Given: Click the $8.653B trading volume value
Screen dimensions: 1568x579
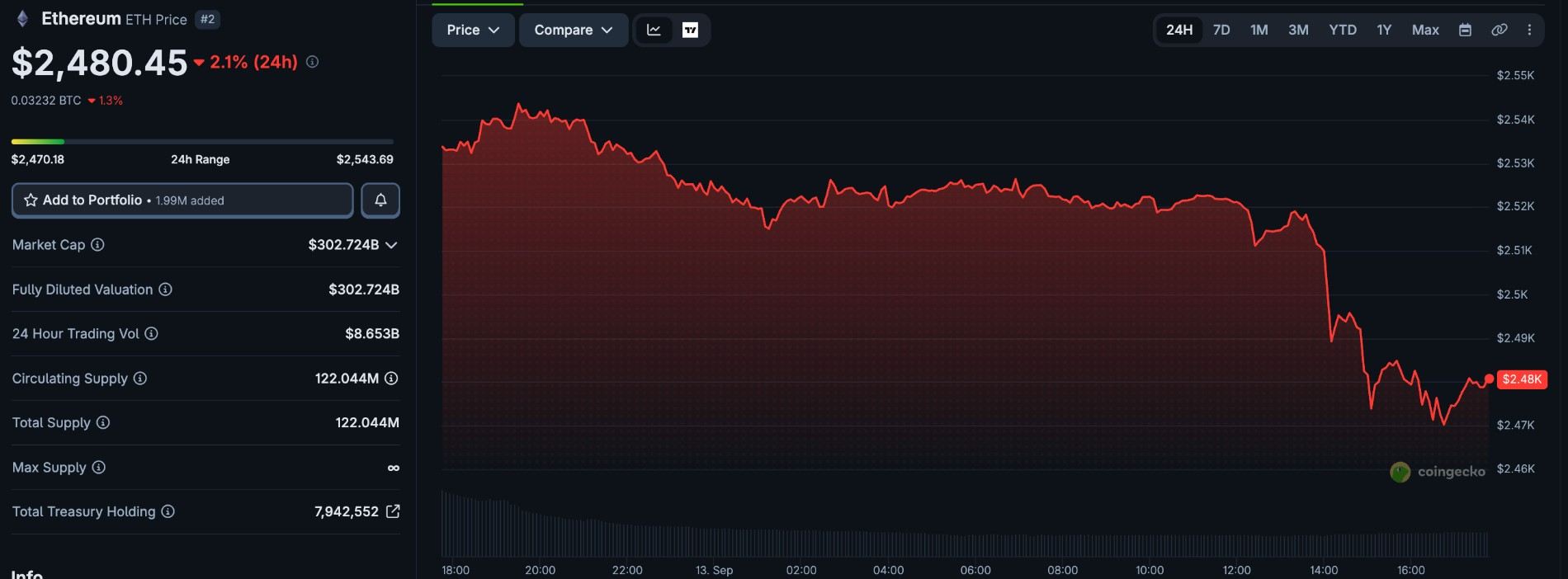Looking at the screenshot, I should pos(372,334).
